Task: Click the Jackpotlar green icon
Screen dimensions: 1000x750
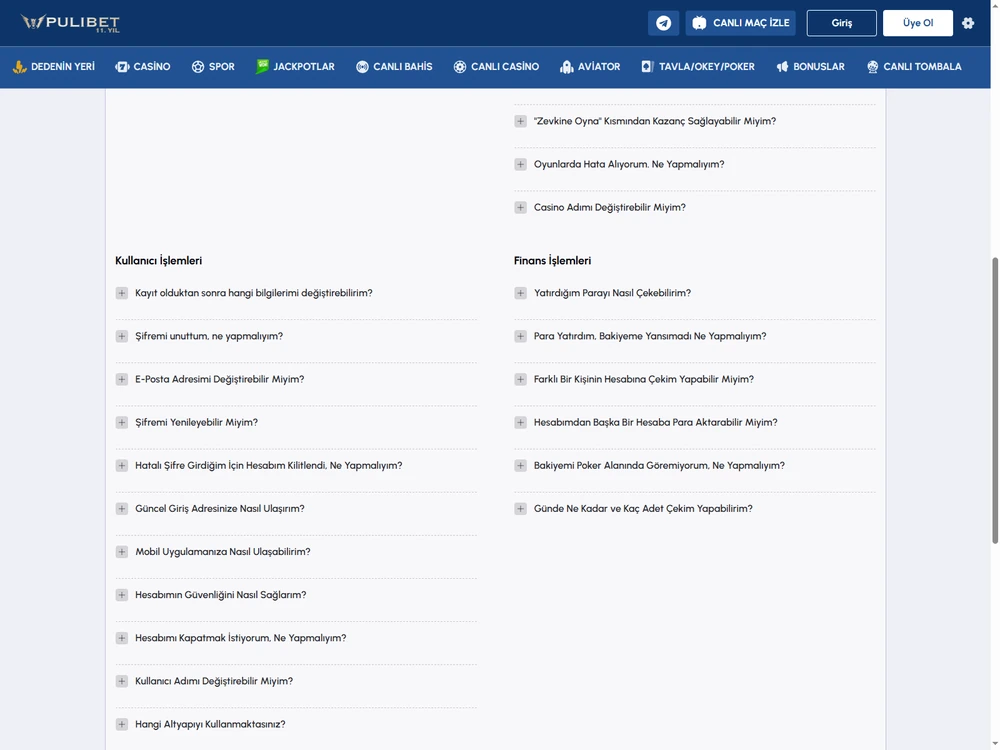Action: [x=262, y=66]
